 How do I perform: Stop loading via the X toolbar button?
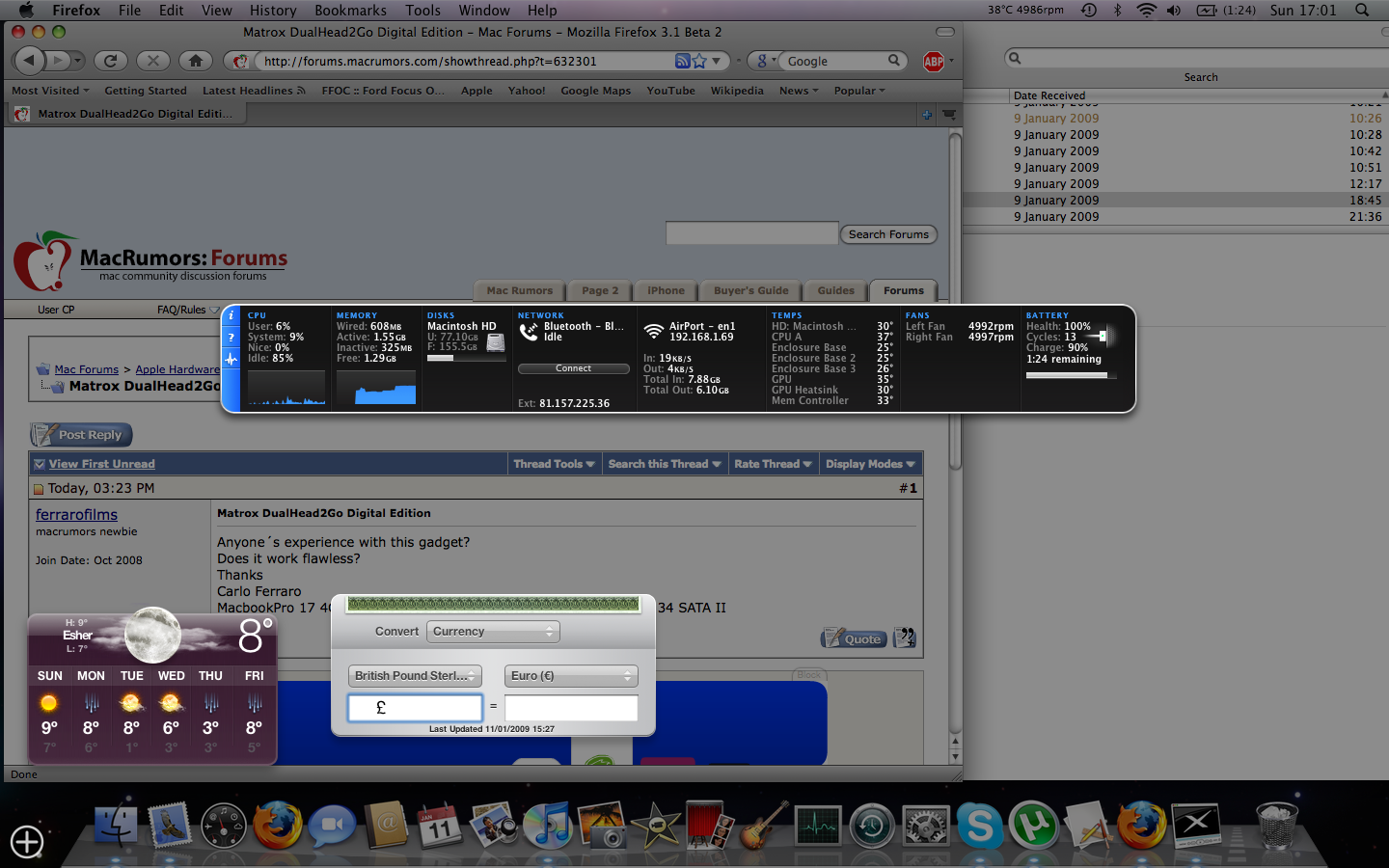[x=152, y=61]
